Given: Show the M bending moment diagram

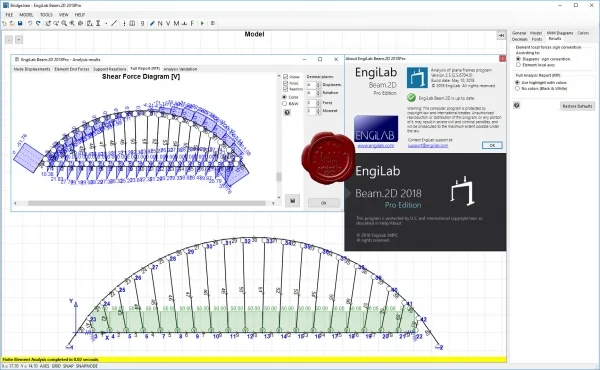Looking at the screenshot, I should [x=176, y=23].
